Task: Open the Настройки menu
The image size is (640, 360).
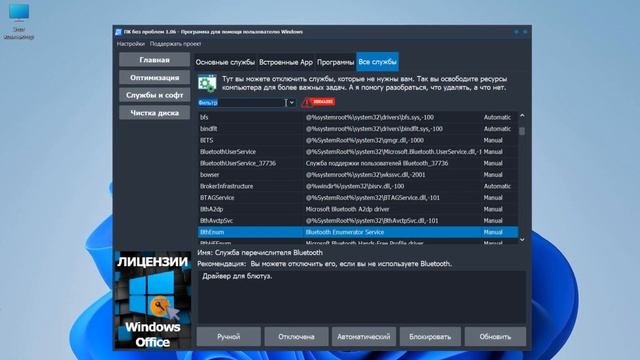Action: (131, 44)
